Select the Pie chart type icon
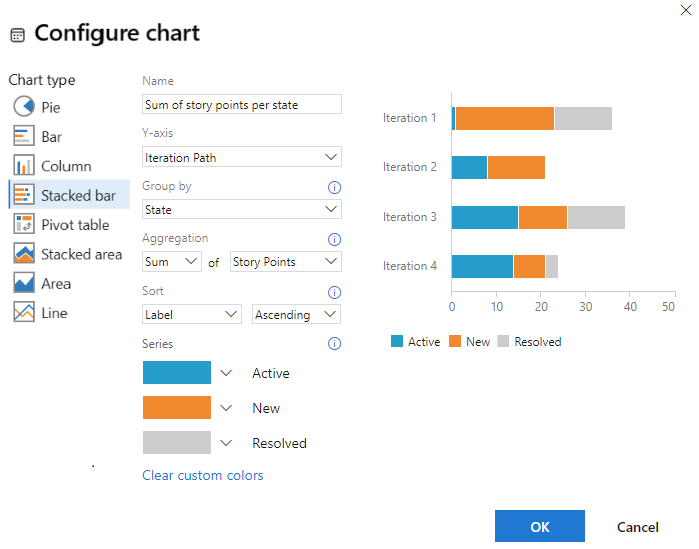This screenshot has width=699, height=549. (x=24, y=107)
